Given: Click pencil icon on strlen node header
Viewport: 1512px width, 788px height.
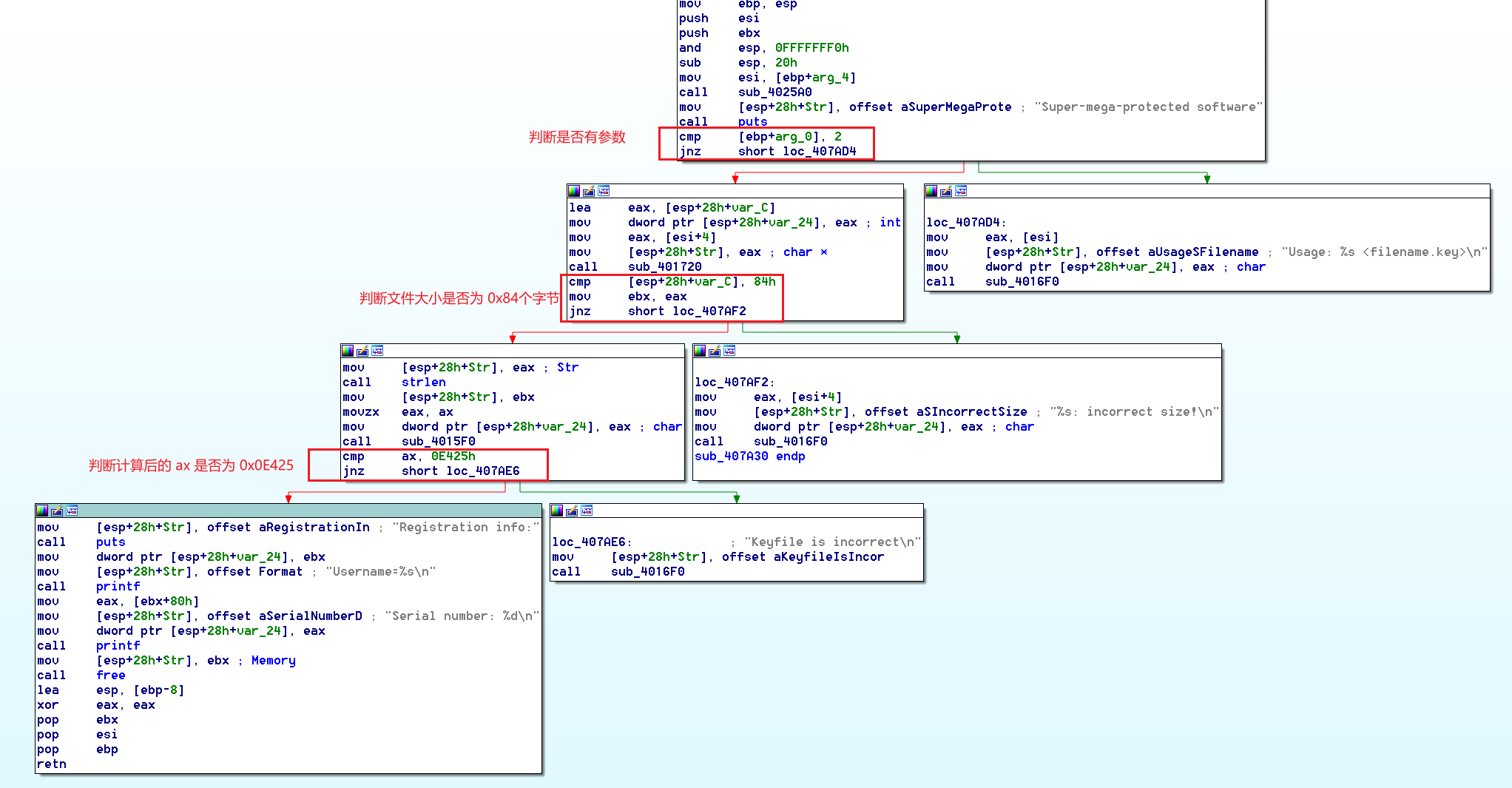Looking at the screenshot, I should coord(362,351).
